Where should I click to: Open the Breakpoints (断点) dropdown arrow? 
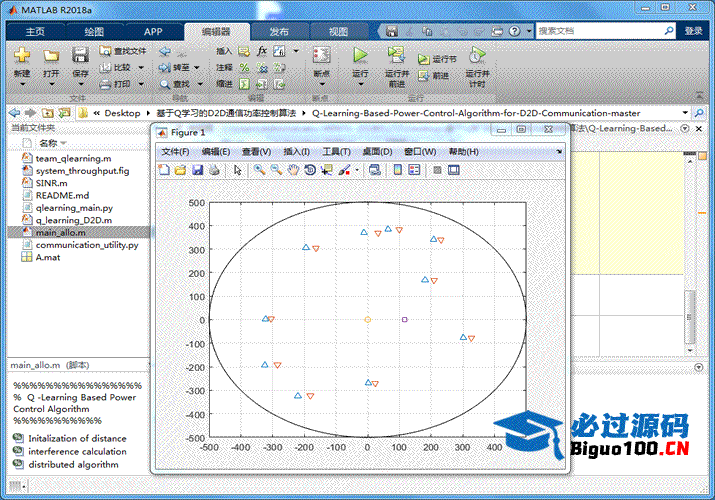click(321, 84)
